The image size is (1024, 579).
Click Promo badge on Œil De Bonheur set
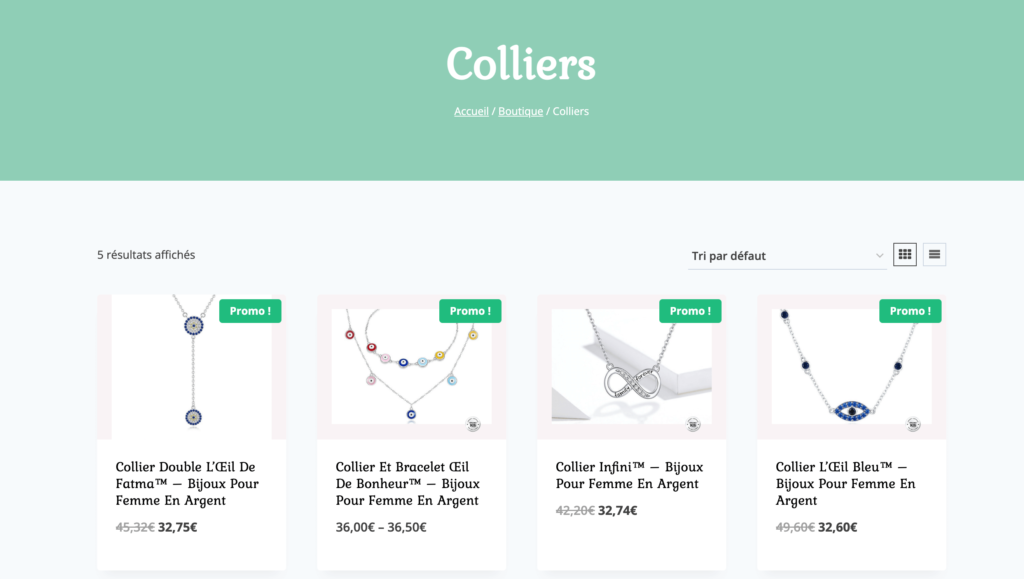pos(470,311)
